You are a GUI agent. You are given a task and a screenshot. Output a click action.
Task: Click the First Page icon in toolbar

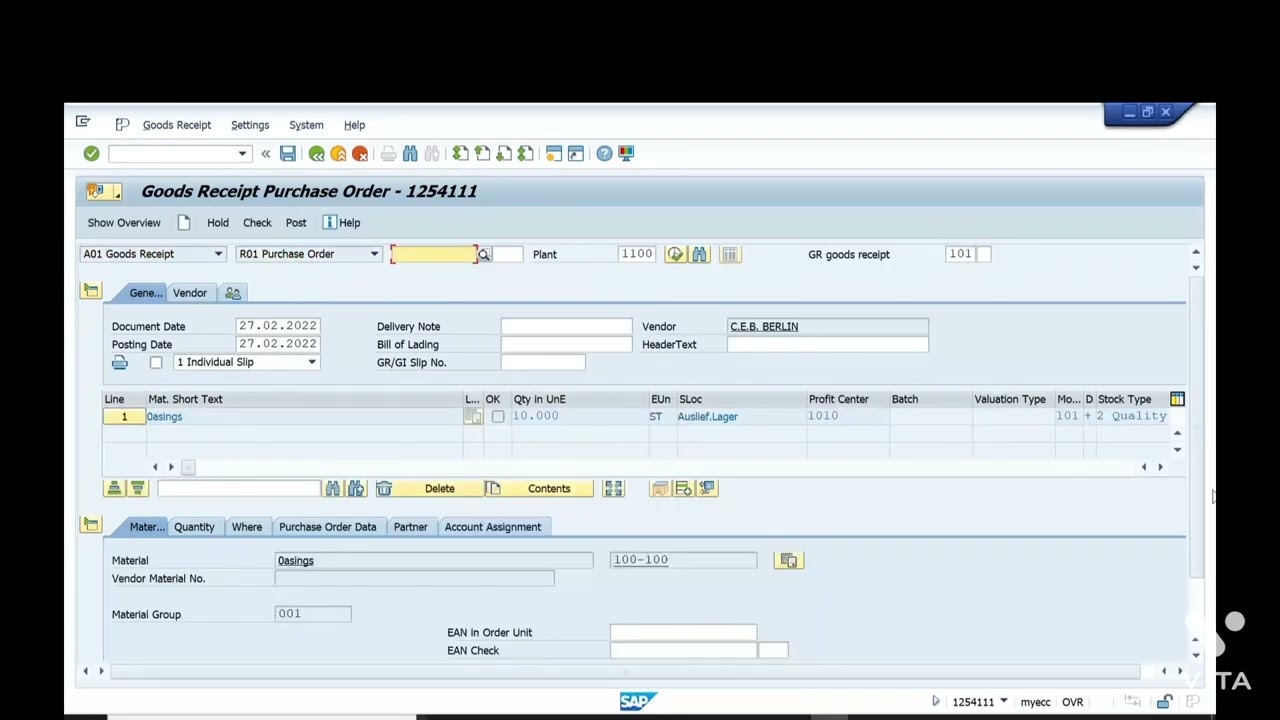coord(460,153)
